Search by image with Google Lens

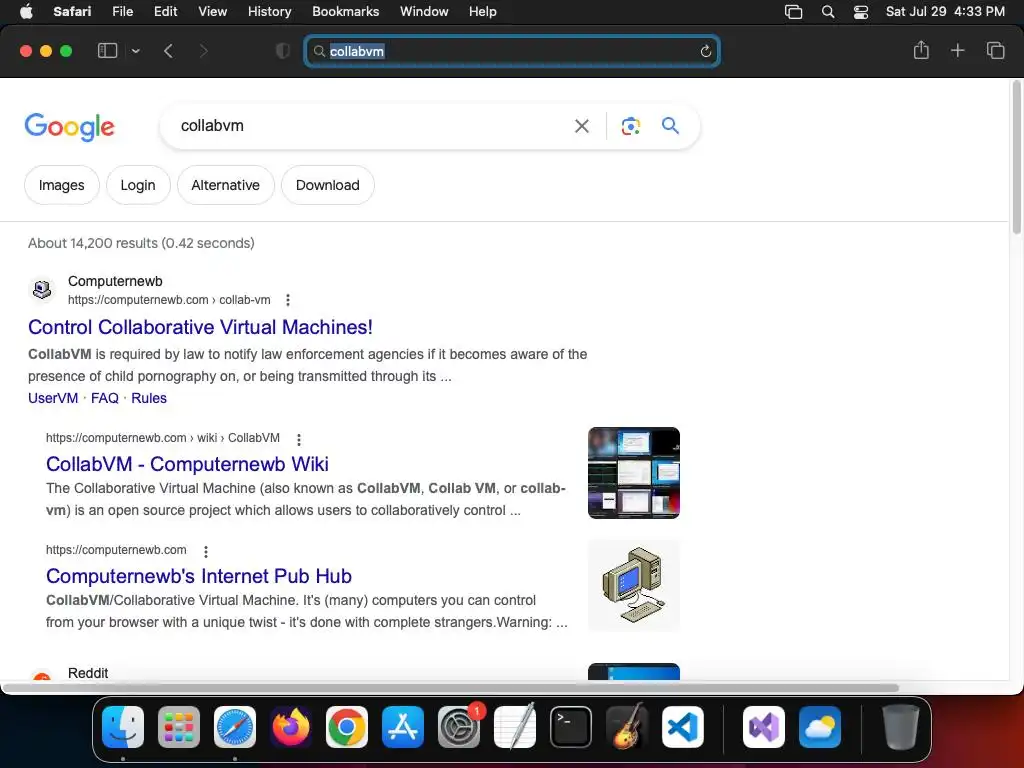coord(630,126)
